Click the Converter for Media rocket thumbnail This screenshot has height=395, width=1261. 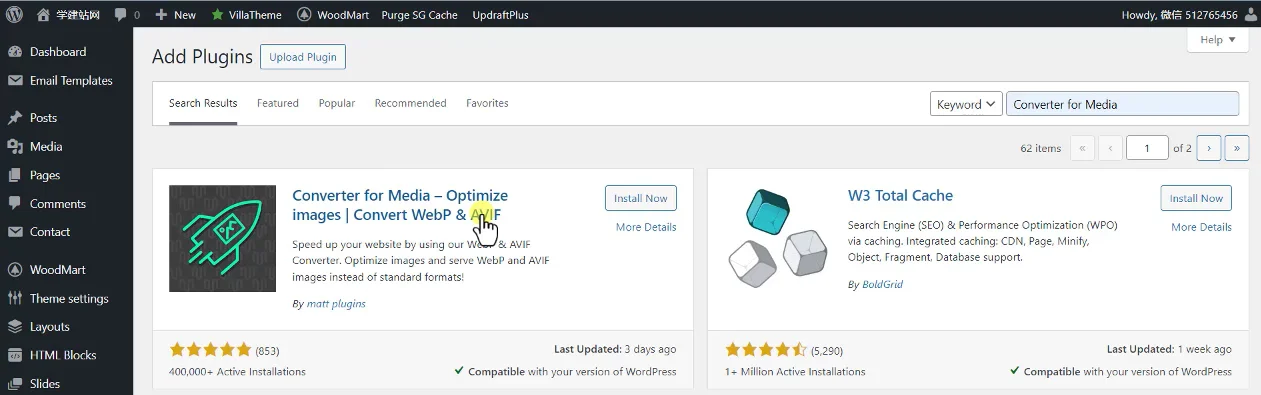click(x=222, y=238)
